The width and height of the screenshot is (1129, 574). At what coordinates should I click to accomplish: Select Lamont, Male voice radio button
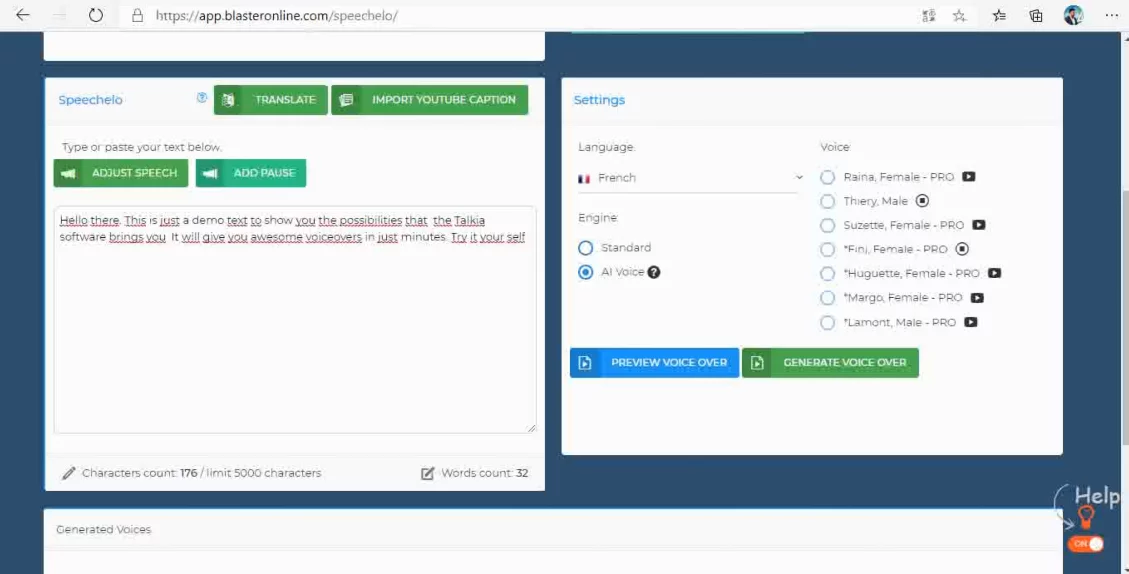[x=827, y=323]
